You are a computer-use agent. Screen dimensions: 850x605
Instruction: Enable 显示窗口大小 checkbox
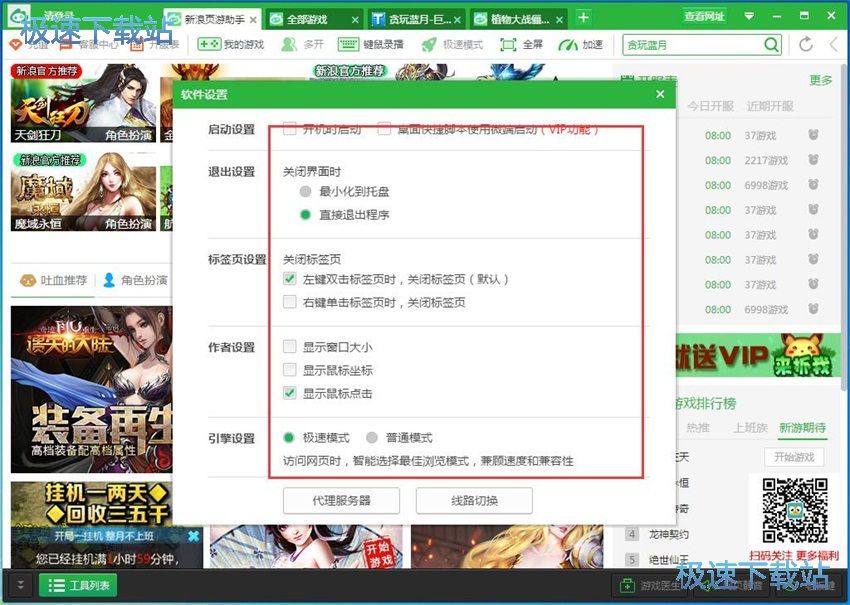click(290, 347)
